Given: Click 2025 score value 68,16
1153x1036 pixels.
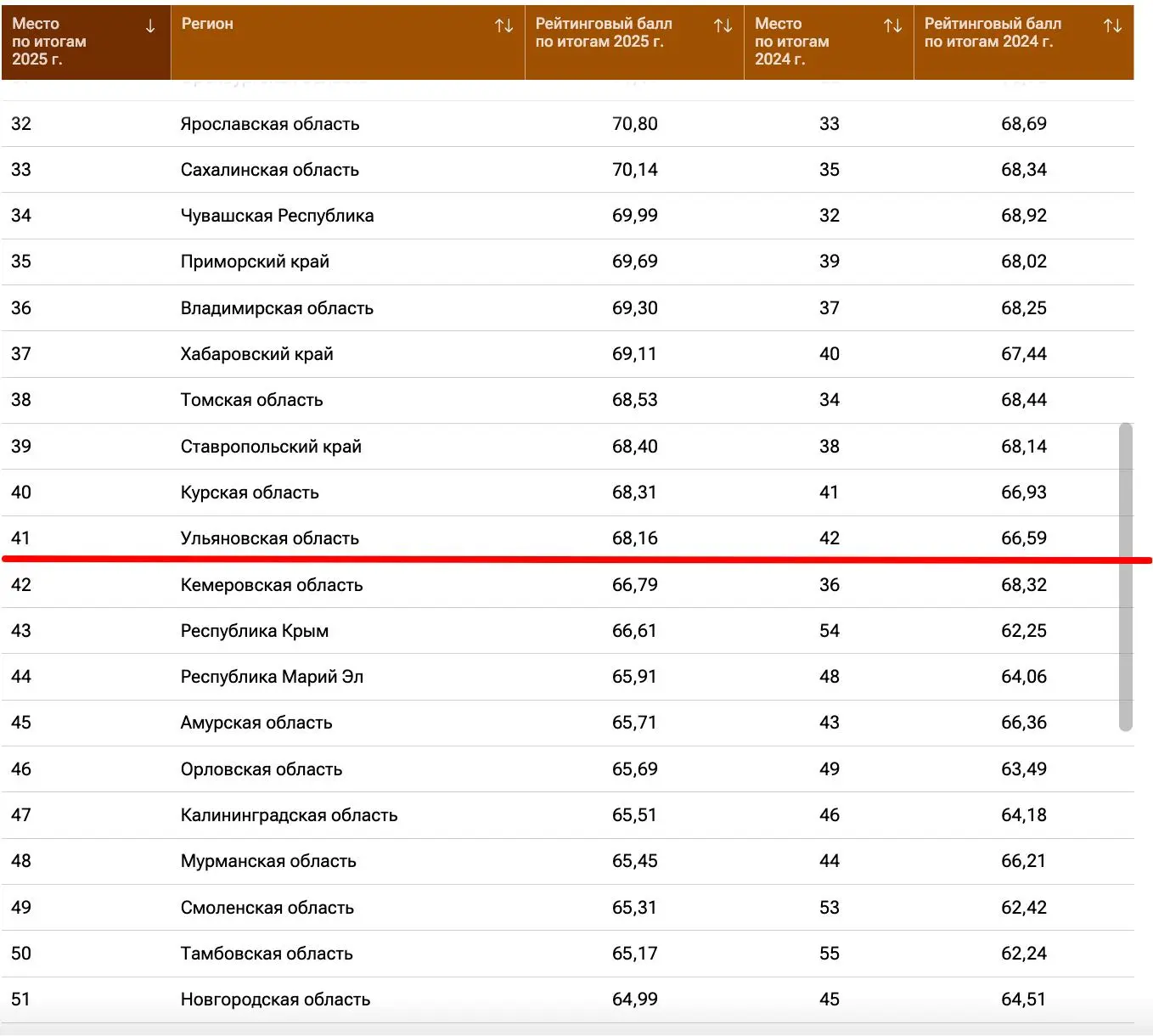Looking at the screenshot, I should click(635, 538).
